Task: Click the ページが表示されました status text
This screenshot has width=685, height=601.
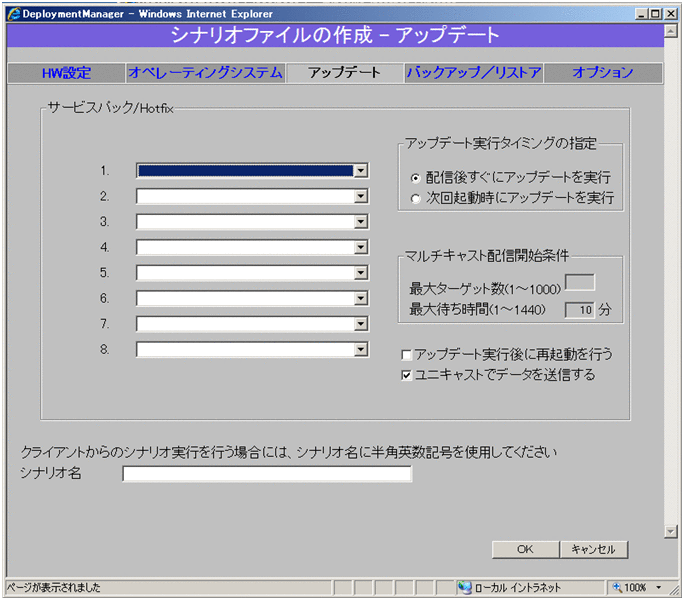Action: [53, 588]
